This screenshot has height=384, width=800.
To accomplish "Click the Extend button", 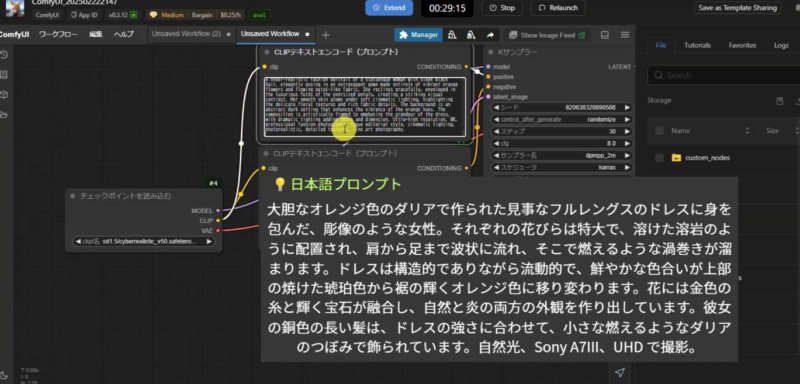I will click(x=389, y=8).
